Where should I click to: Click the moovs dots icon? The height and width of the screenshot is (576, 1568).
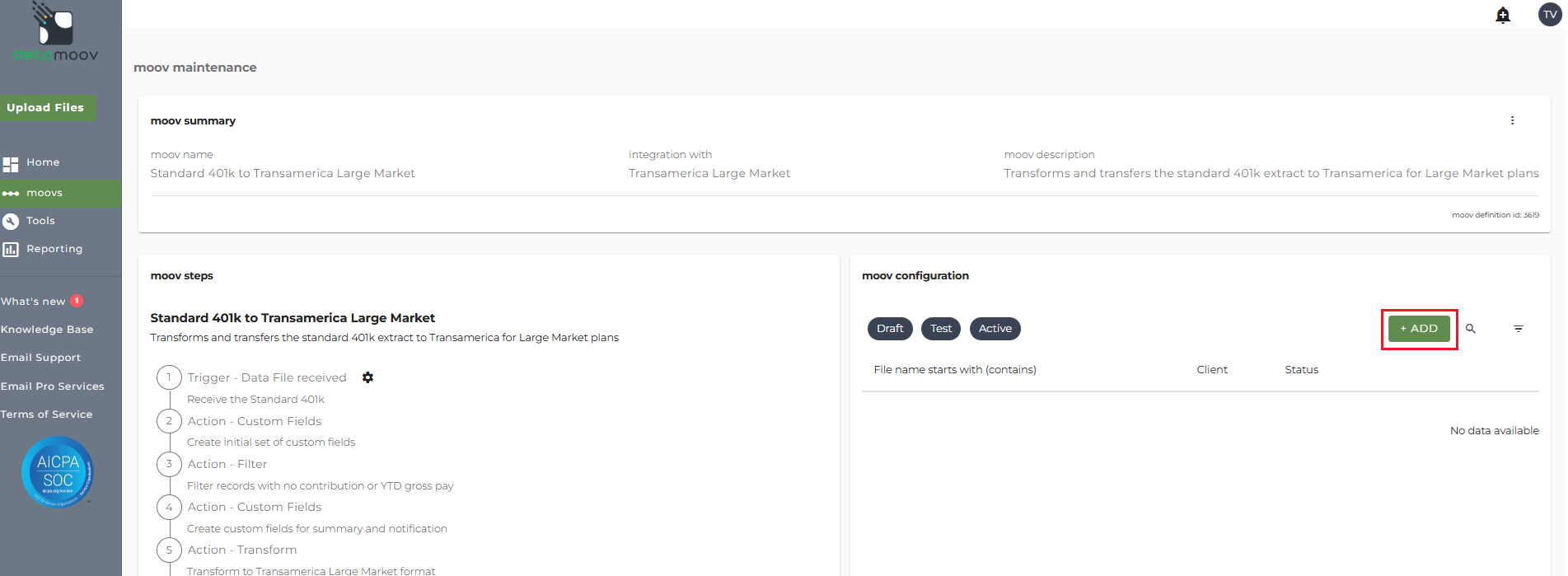click(11, 194)
